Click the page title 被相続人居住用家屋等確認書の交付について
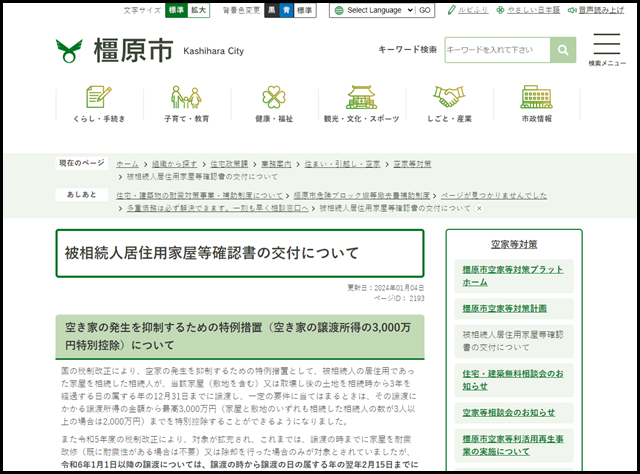Viewport: 640px width, 474px height. tap(211, 253)
